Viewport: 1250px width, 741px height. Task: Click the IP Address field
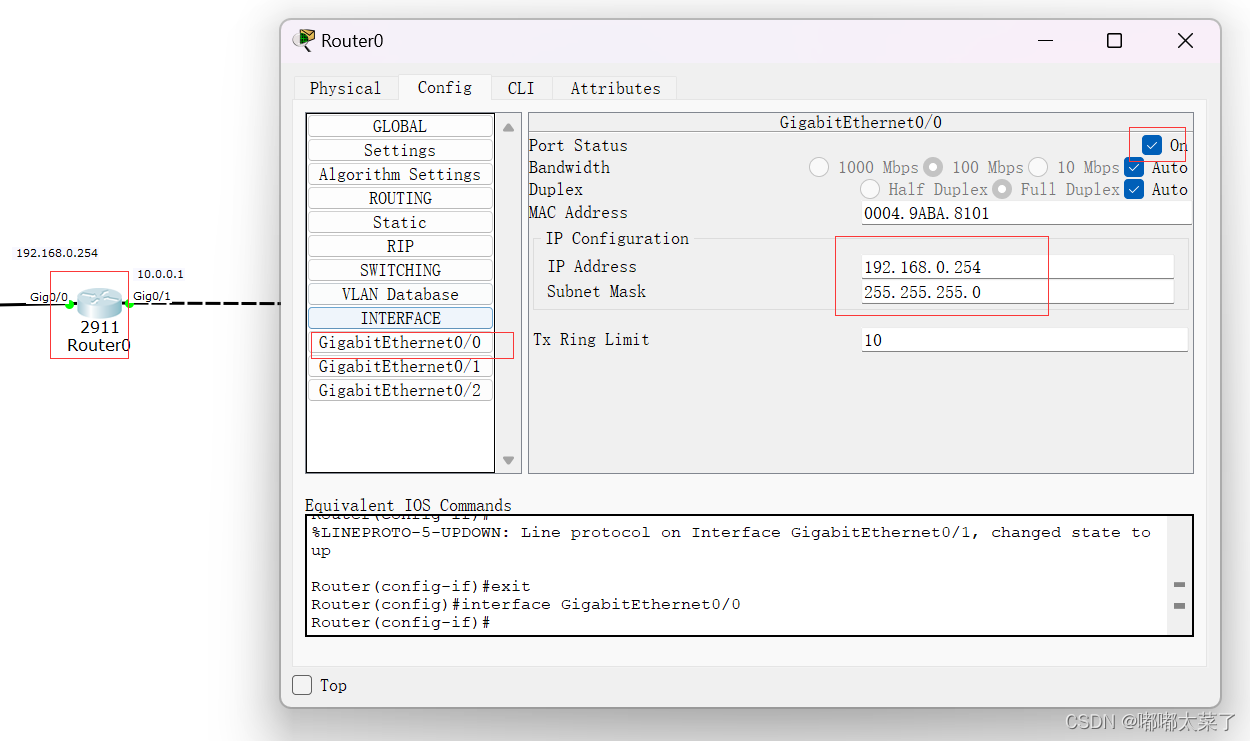[1017, 267]
